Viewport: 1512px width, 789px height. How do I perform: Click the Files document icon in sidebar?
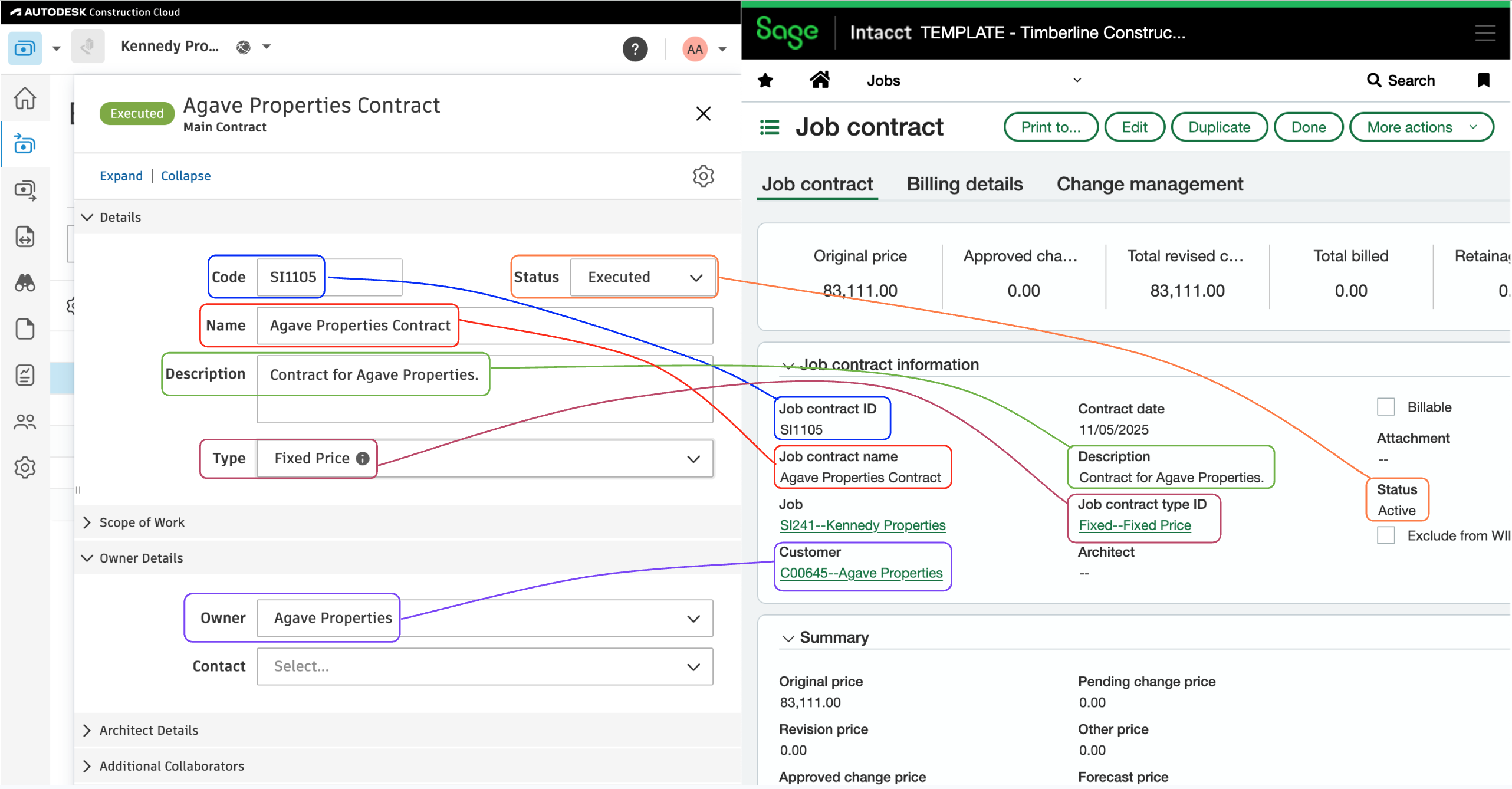pyautogui.click(x=25, y=329)
